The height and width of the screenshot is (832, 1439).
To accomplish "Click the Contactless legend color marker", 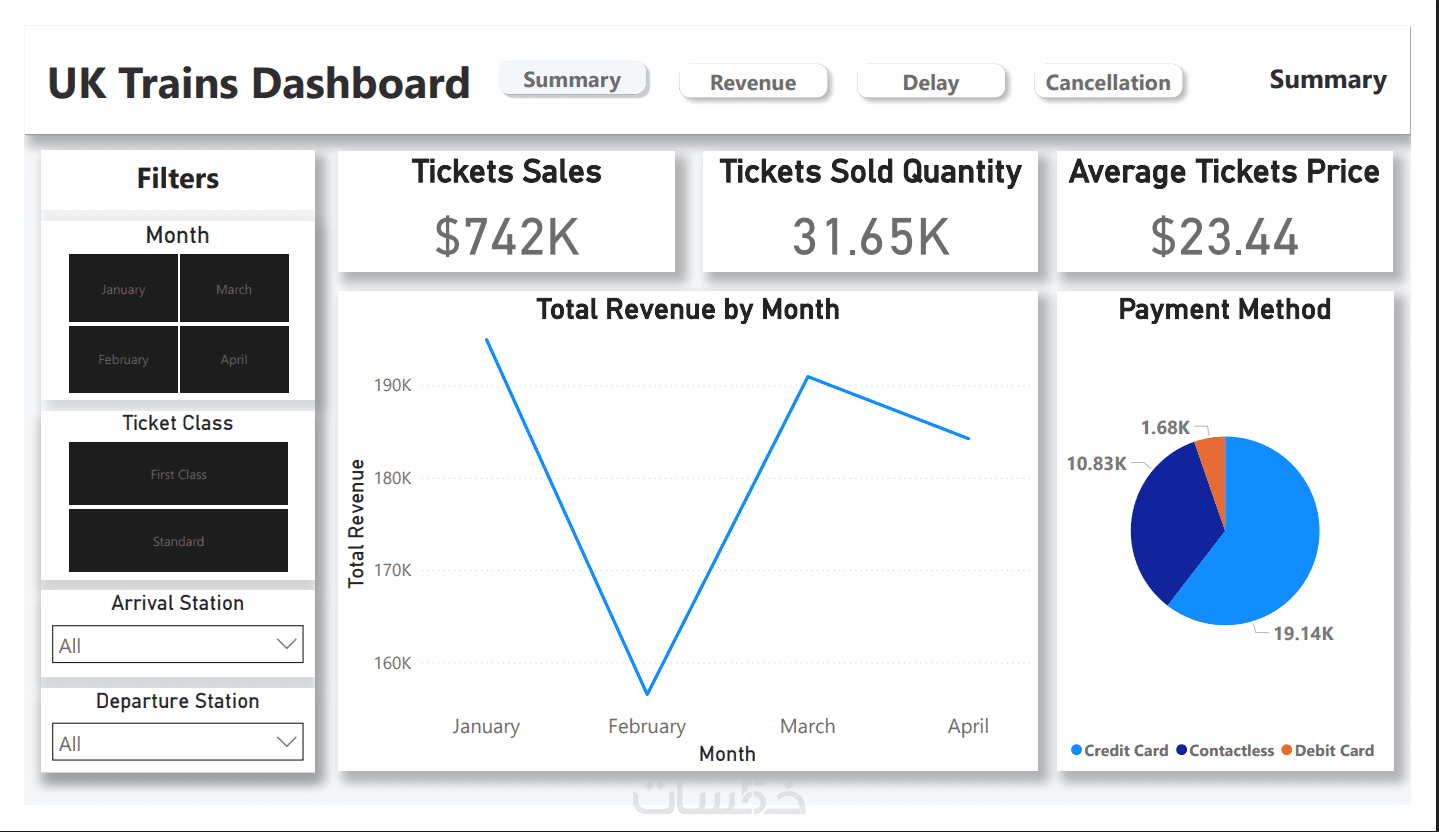I will (1182, 750).
